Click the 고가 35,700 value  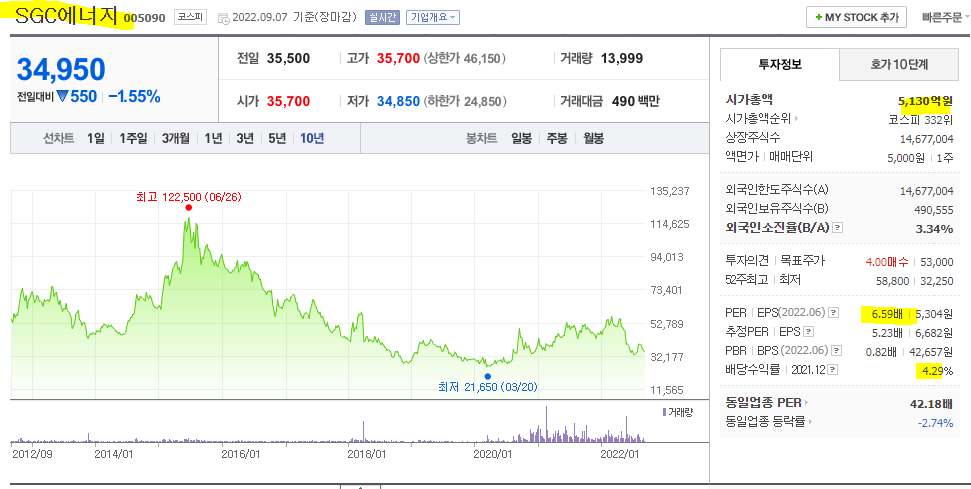pos(398,59)
